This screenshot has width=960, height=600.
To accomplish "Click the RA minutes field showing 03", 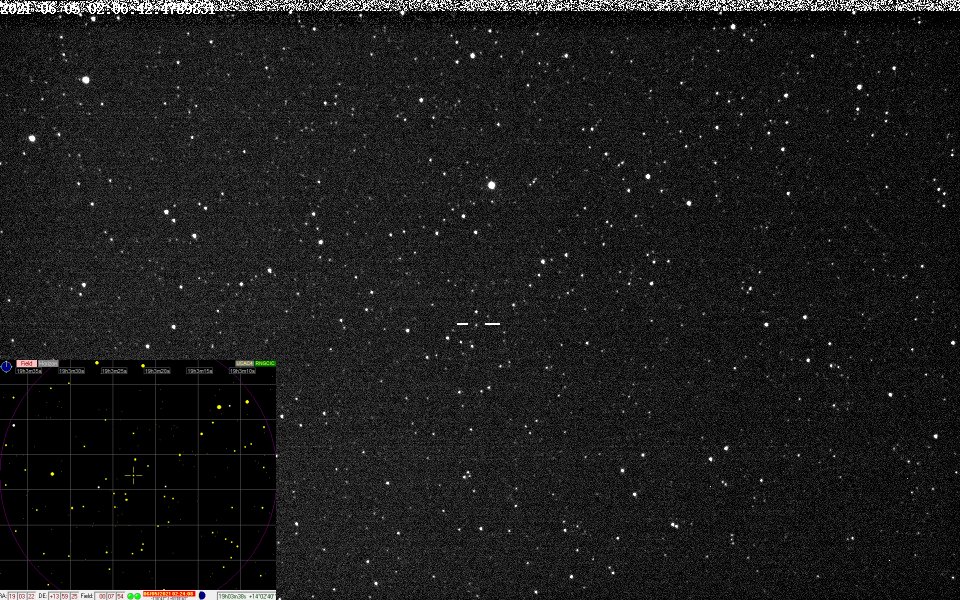I will (x=23, y=595).
